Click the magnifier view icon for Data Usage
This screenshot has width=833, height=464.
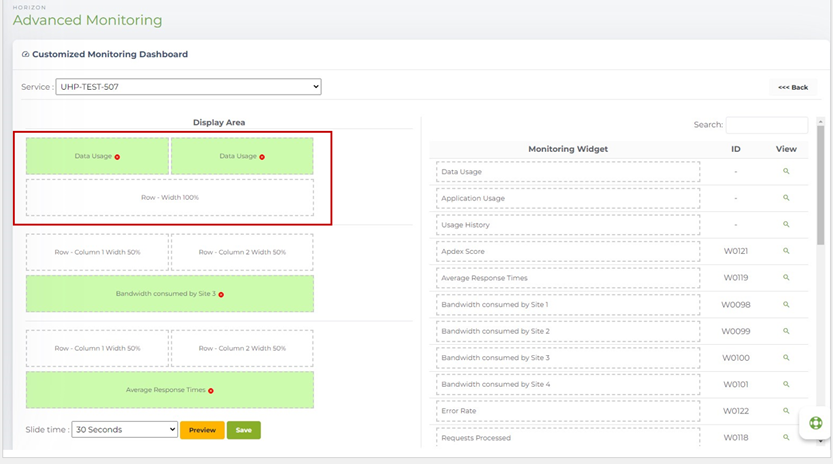[x=786, y=172]
